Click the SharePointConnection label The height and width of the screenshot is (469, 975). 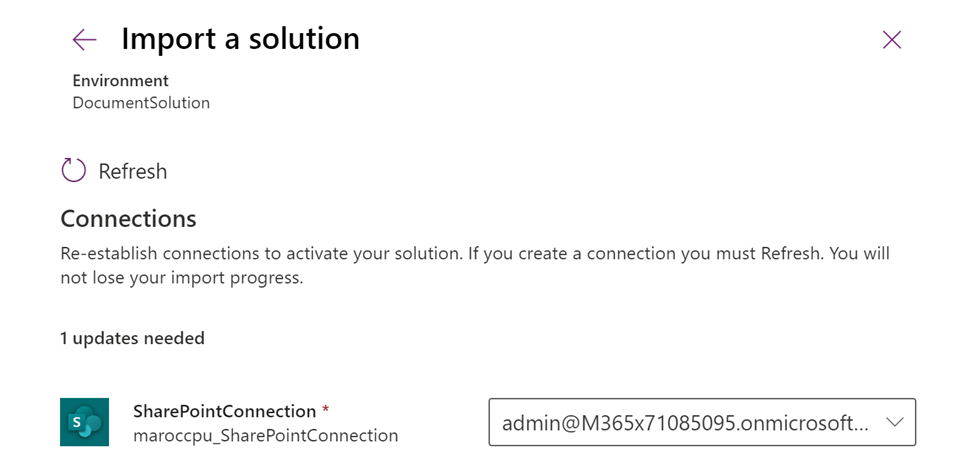click(224, 411)
